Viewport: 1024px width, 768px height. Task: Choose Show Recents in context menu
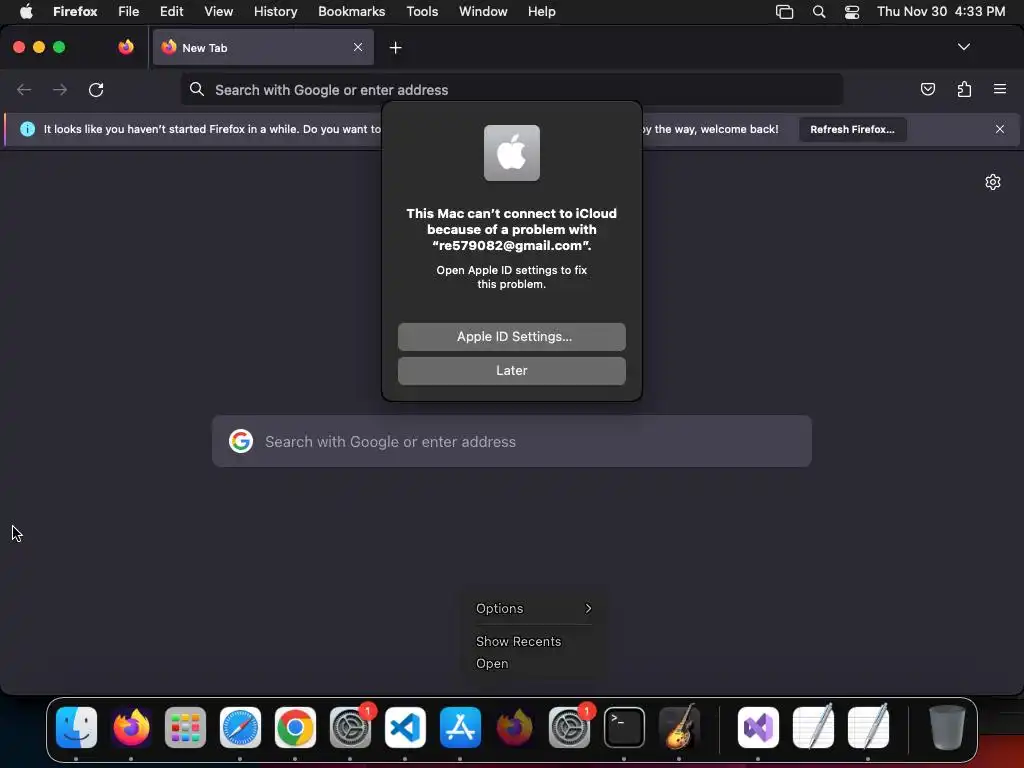519,641
